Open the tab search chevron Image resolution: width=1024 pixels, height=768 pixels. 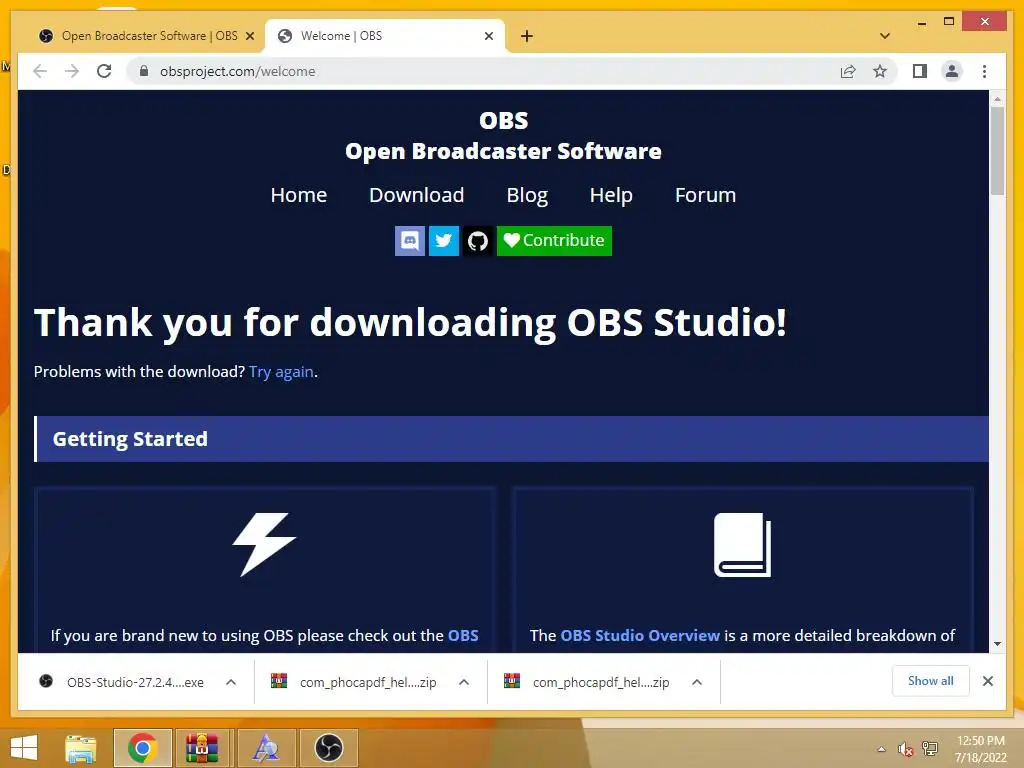coord(885,36)
